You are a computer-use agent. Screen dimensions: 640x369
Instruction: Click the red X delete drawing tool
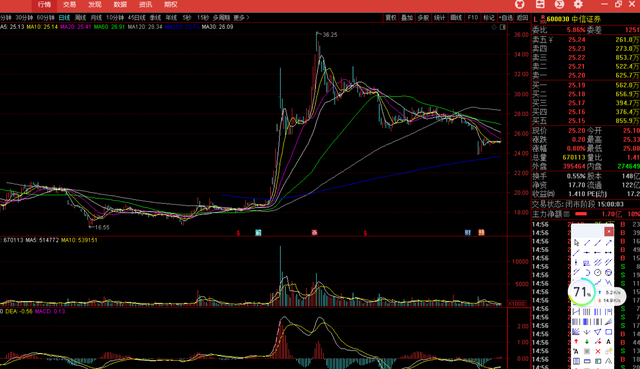(x=598, y=351)
